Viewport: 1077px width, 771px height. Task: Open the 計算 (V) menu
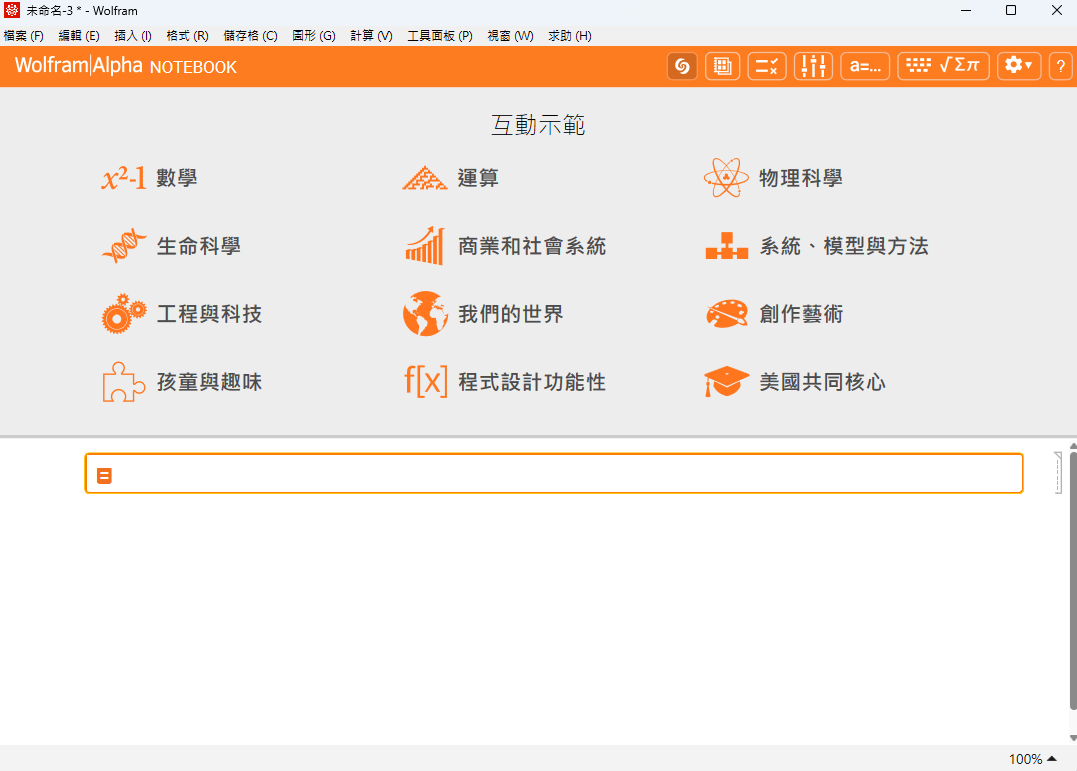(x=372, y=36)
